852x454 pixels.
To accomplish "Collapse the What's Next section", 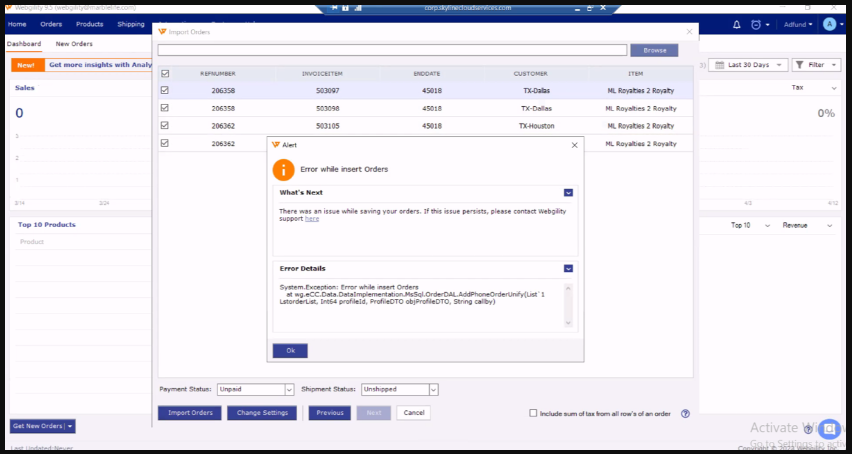I will click(x=568, y=192).
